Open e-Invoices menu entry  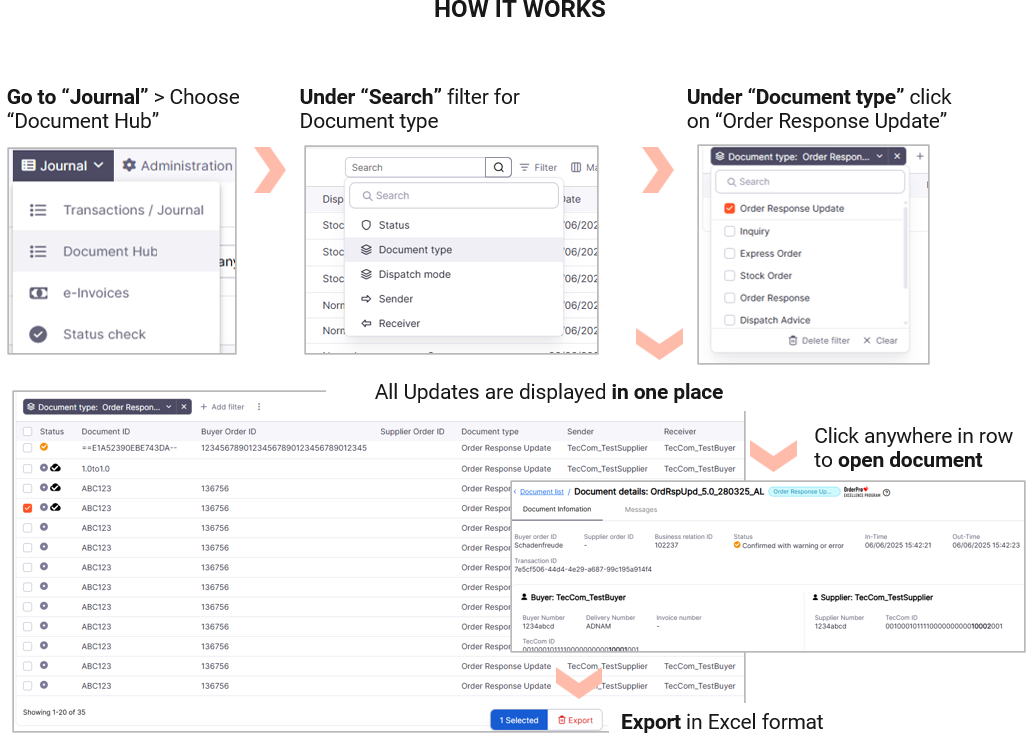116,293
